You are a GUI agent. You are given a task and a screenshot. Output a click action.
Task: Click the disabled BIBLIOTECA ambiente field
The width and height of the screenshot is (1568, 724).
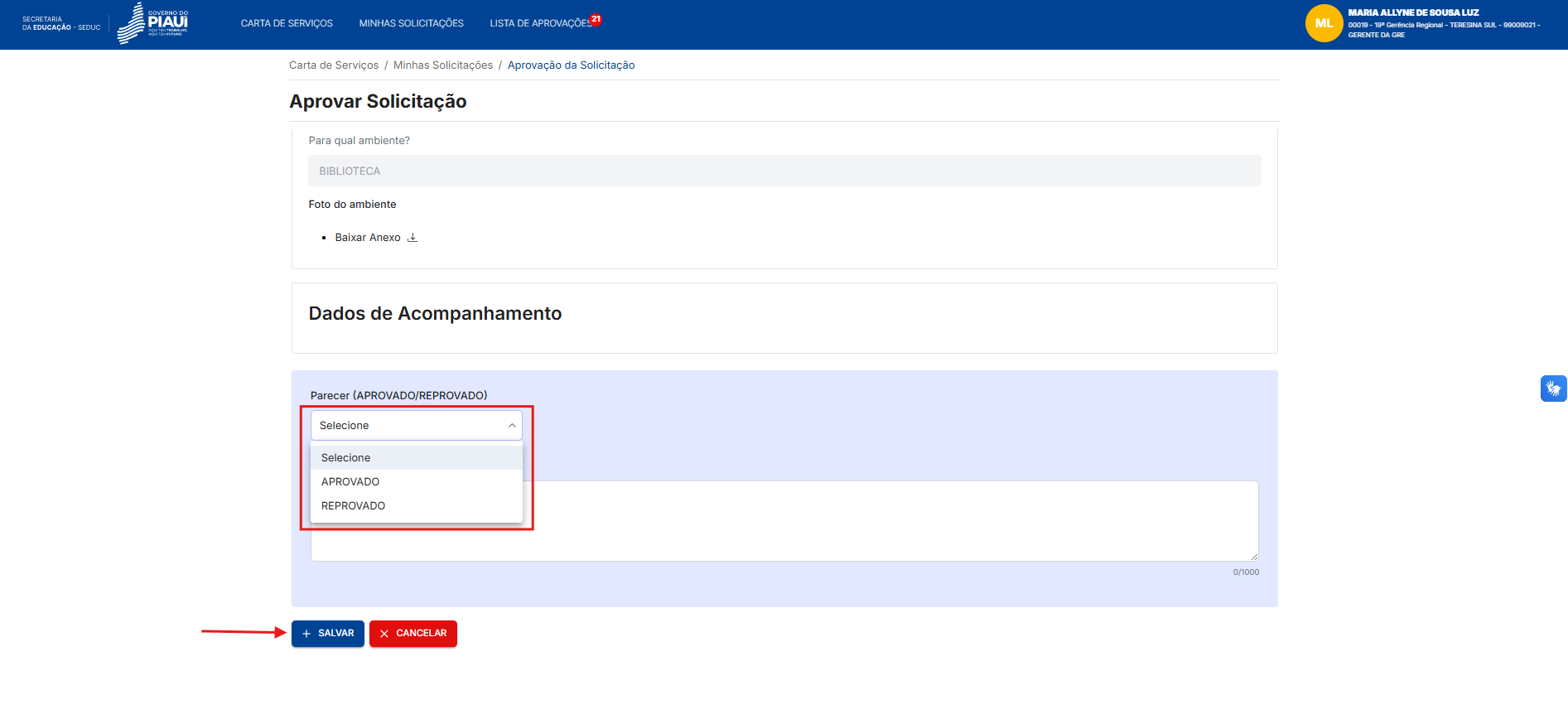784,171
